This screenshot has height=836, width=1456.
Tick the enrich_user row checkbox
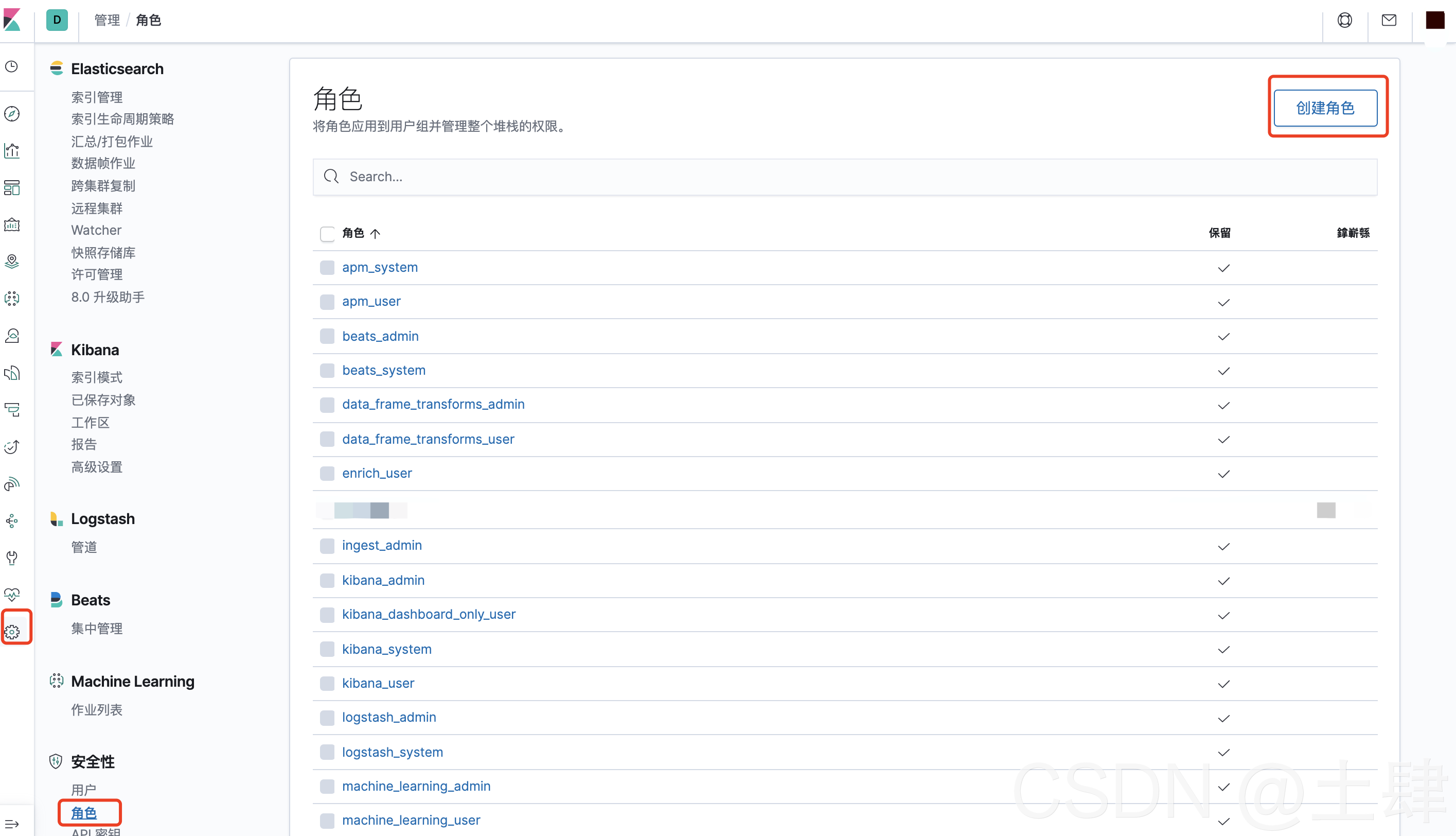(327, 473)
